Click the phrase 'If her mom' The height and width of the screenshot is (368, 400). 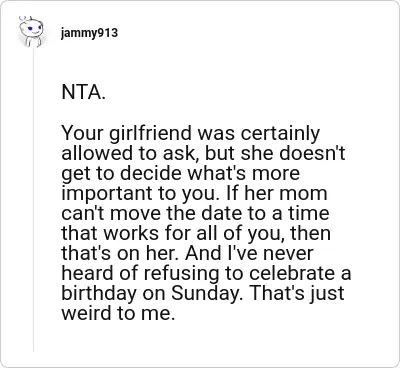[276, 193]
